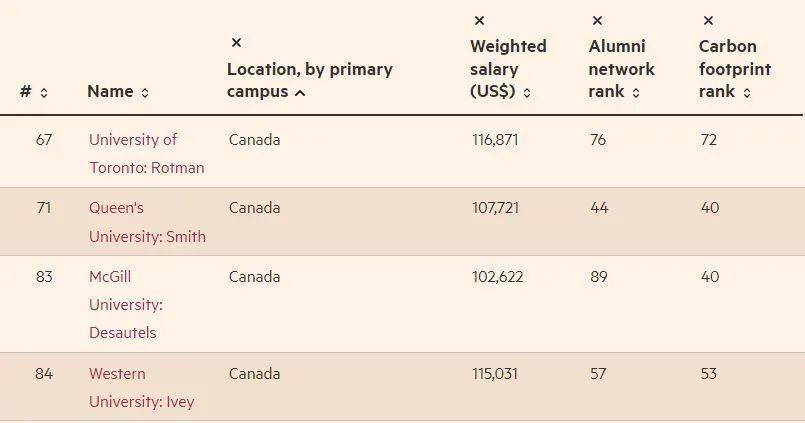This screenshot has height=423, width=805.
Task: Click the Location, by primary campus header
Action: click(x=310, y=81)
